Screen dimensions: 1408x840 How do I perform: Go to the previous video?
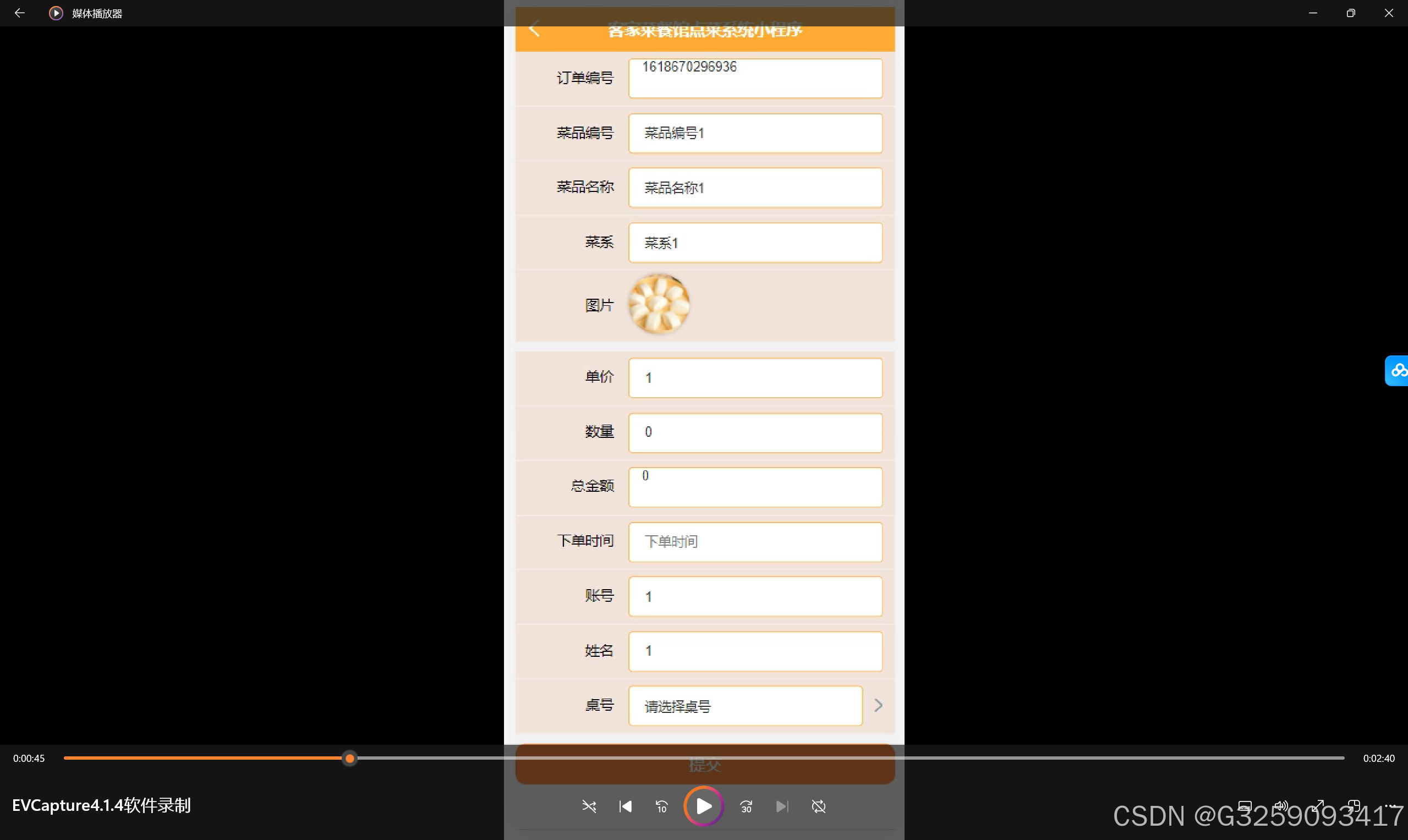625,806
